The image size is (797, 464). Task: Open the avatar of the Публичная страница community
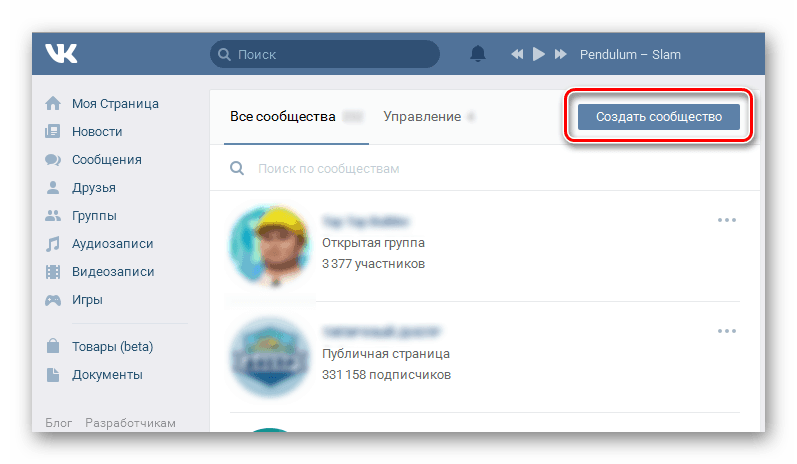point(269,357)
